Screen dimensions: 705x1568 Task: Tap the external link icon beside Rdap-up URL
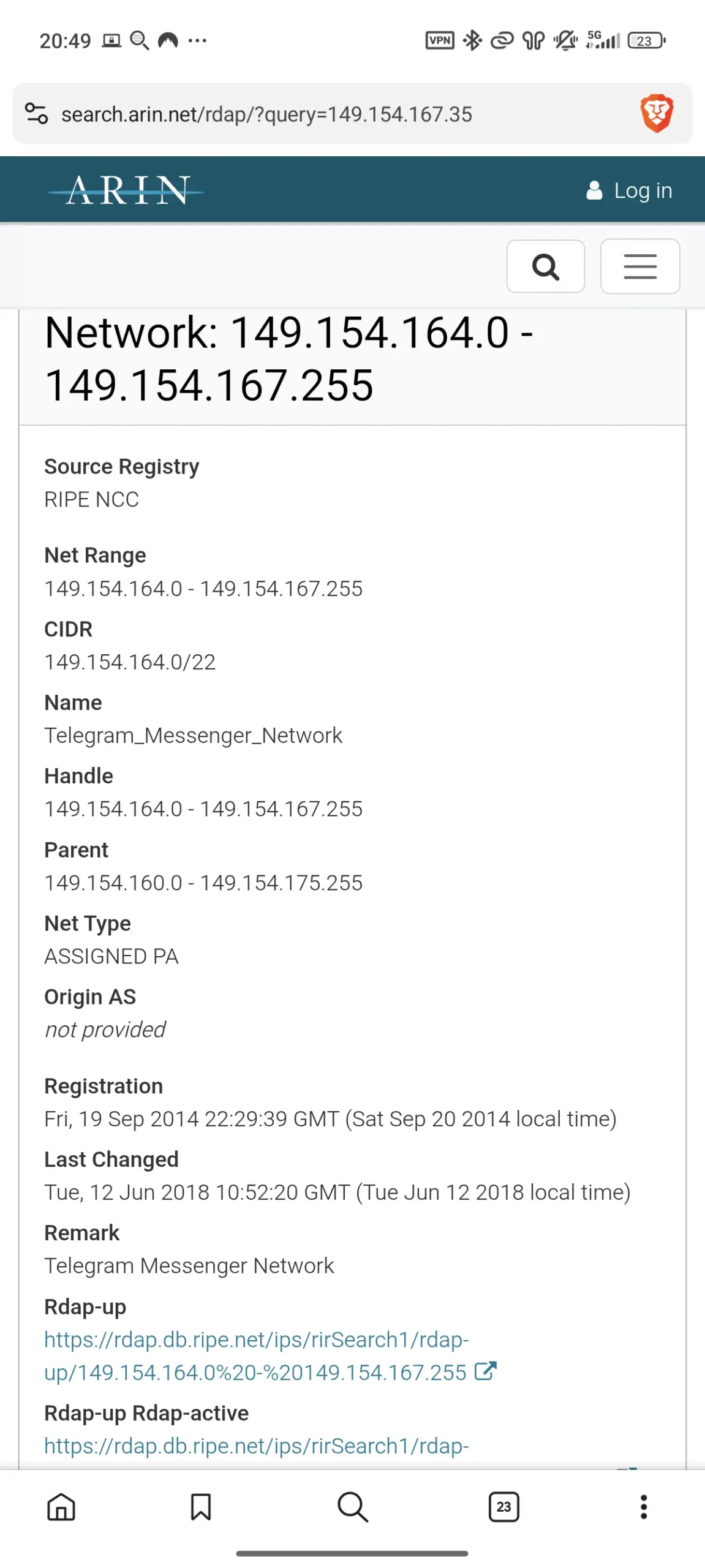coord(485,1371)
